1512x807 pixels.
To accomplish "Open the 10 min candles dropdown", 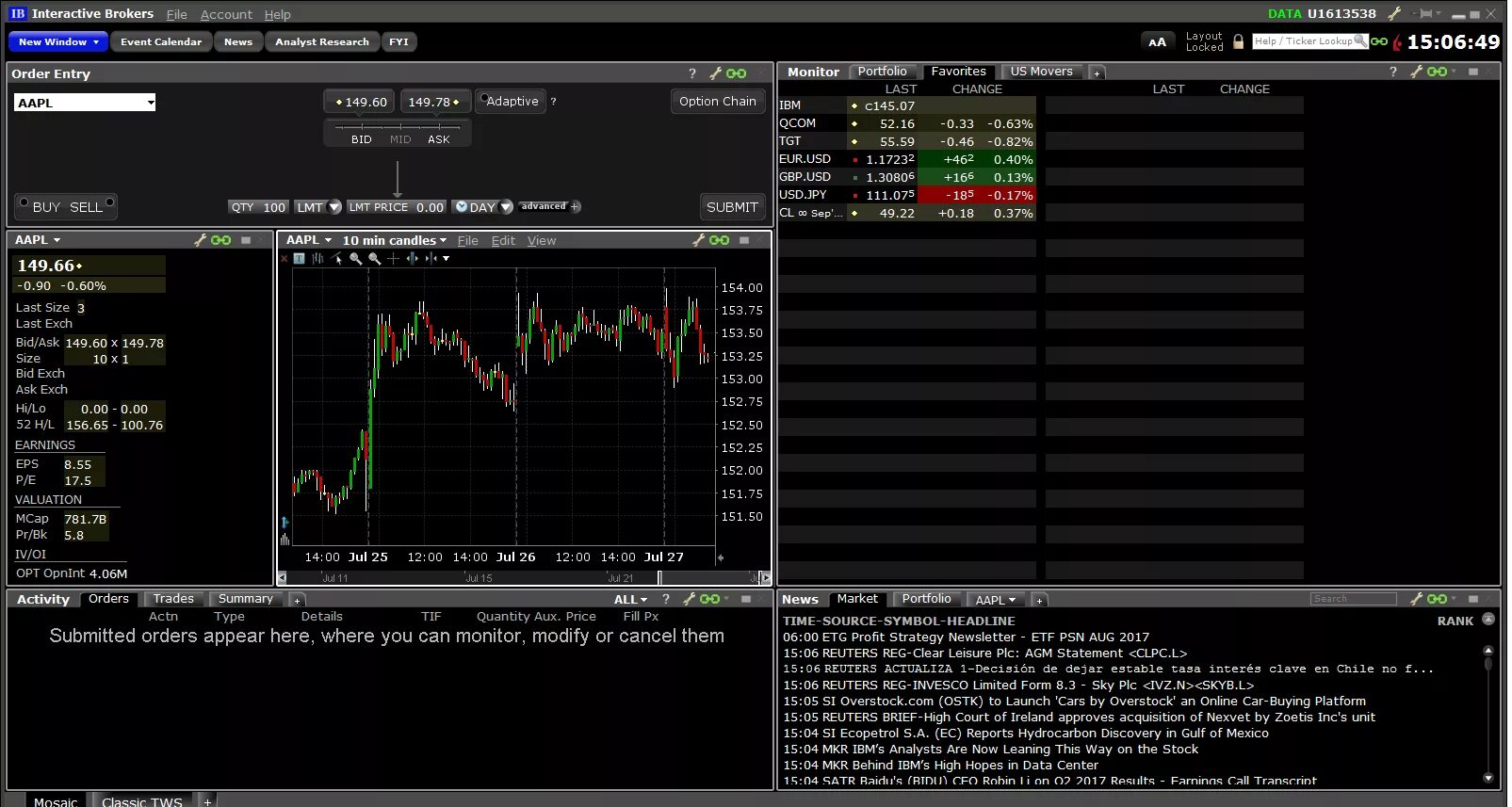I will point(394,240).
